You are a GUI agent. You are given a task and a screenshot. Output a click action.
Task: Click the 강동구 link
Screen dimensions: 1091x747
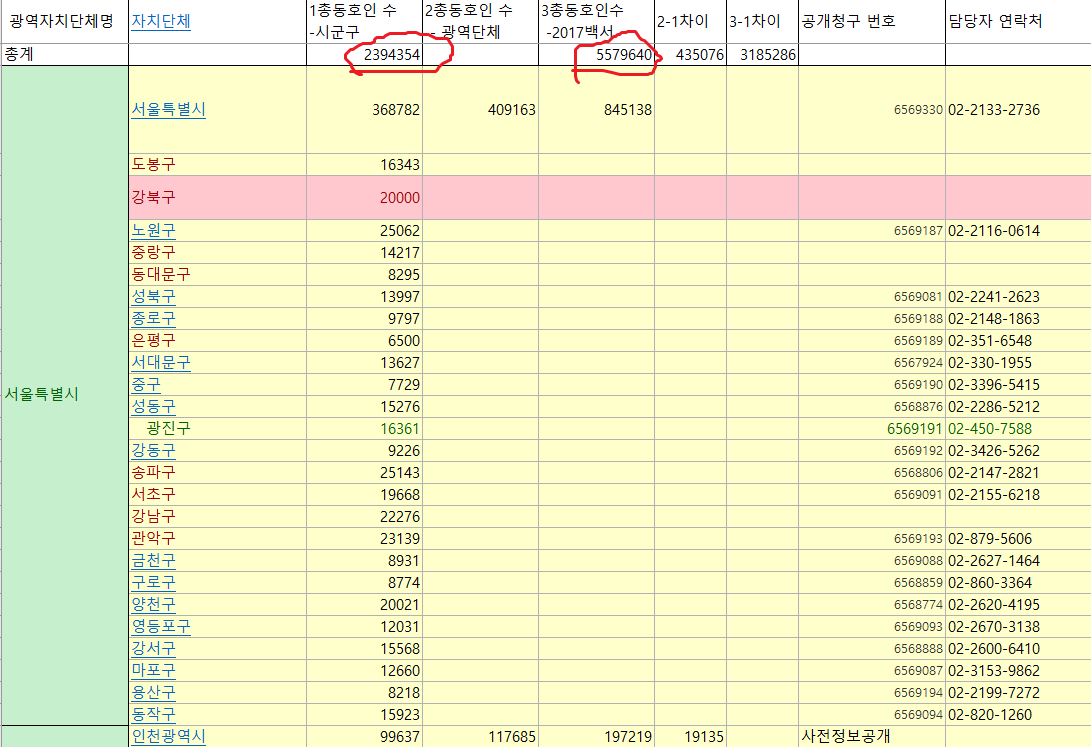click(x=153, y=451)
